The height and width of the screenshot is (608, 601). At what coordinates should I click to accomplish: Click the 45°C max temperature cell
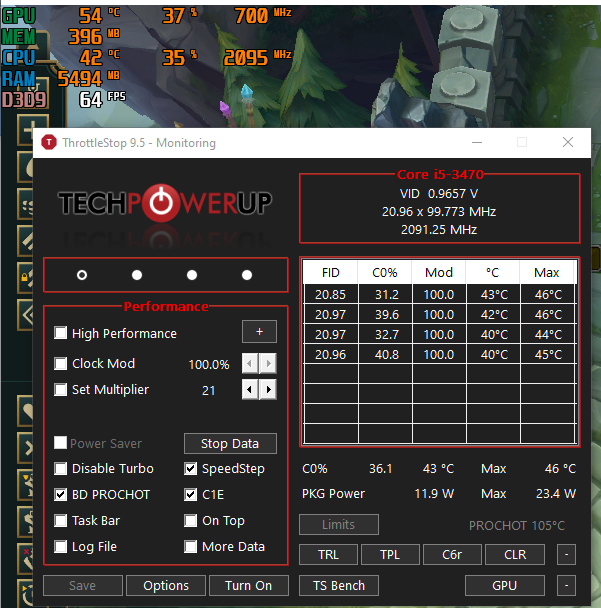click(x=548, y=355)
